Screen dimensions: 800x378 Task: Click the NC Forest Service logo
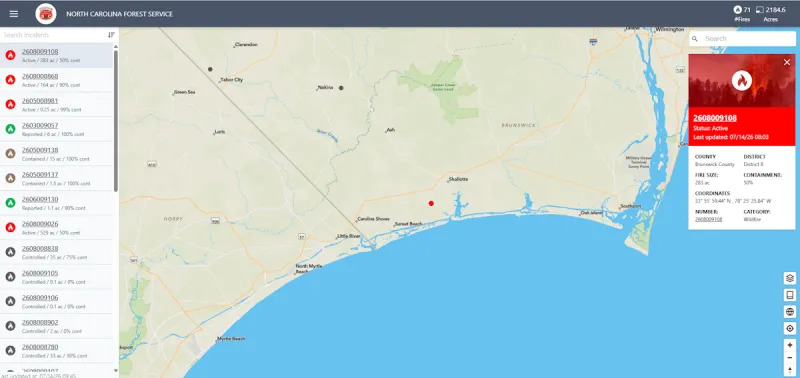[46, 14]
